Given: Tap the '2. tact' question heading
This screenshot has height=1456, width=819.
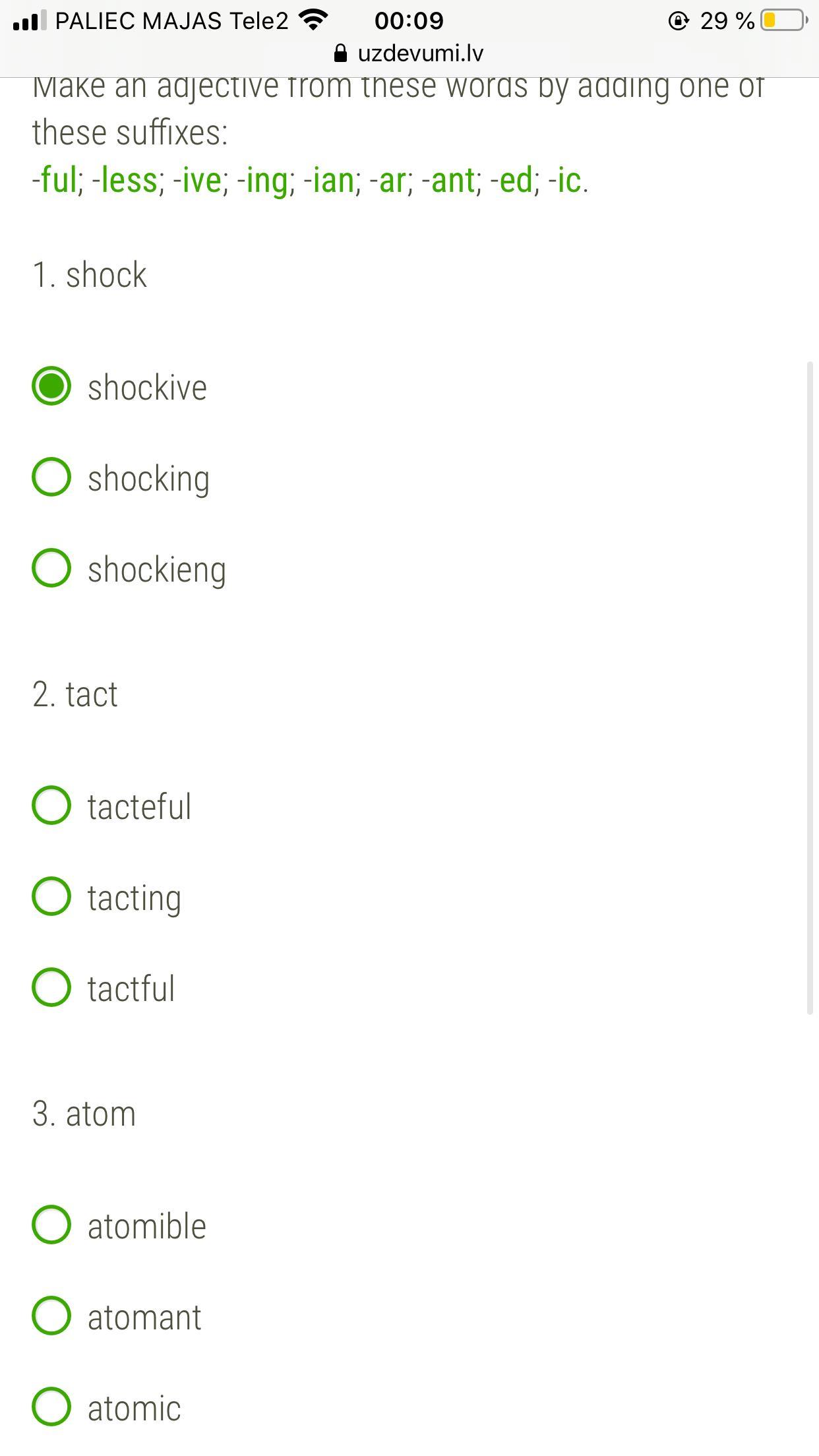Looking at the screenshot, I should 75,694.
